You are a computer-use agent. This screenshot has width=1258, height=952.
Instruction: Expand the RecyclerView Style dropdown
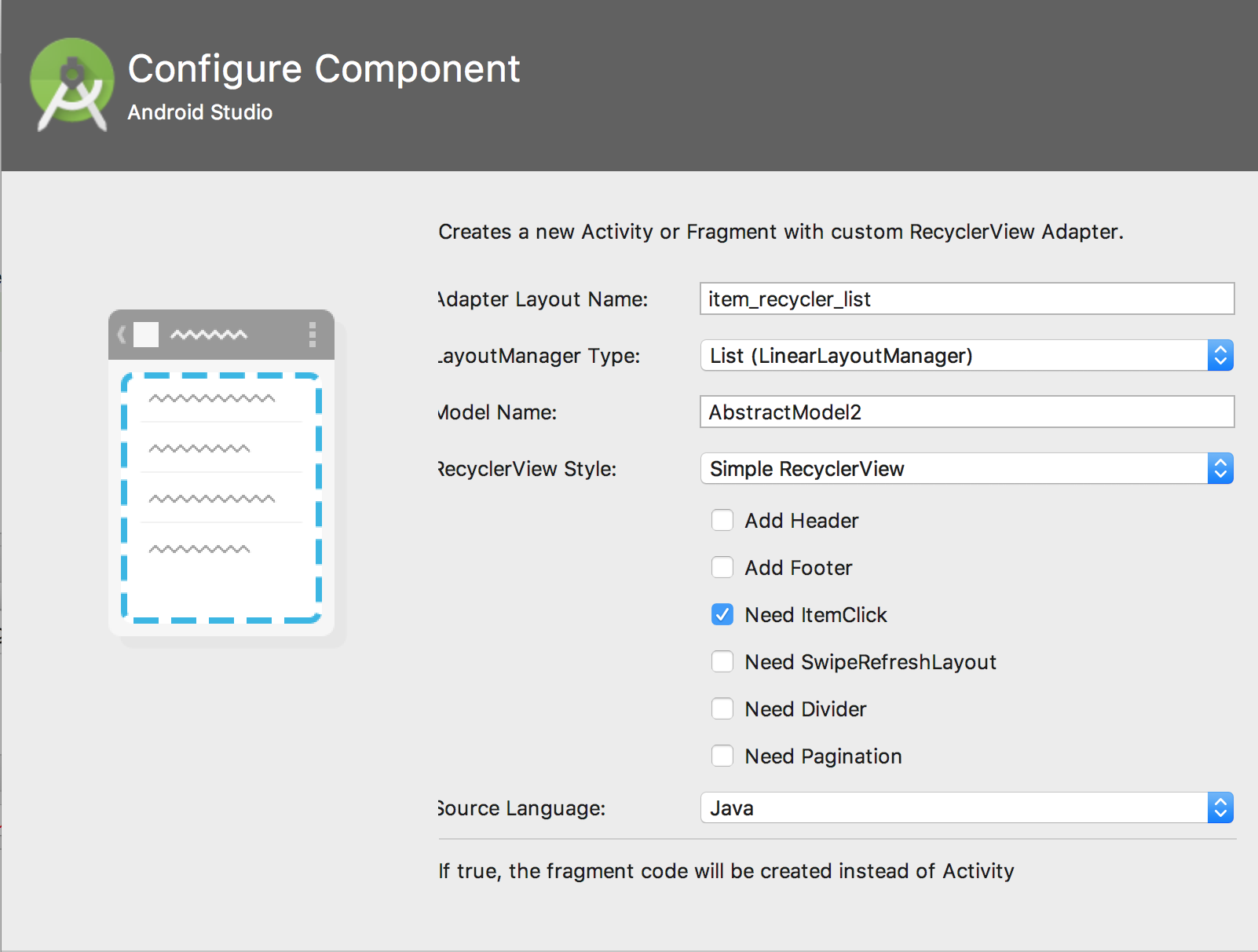pos(967,469)
